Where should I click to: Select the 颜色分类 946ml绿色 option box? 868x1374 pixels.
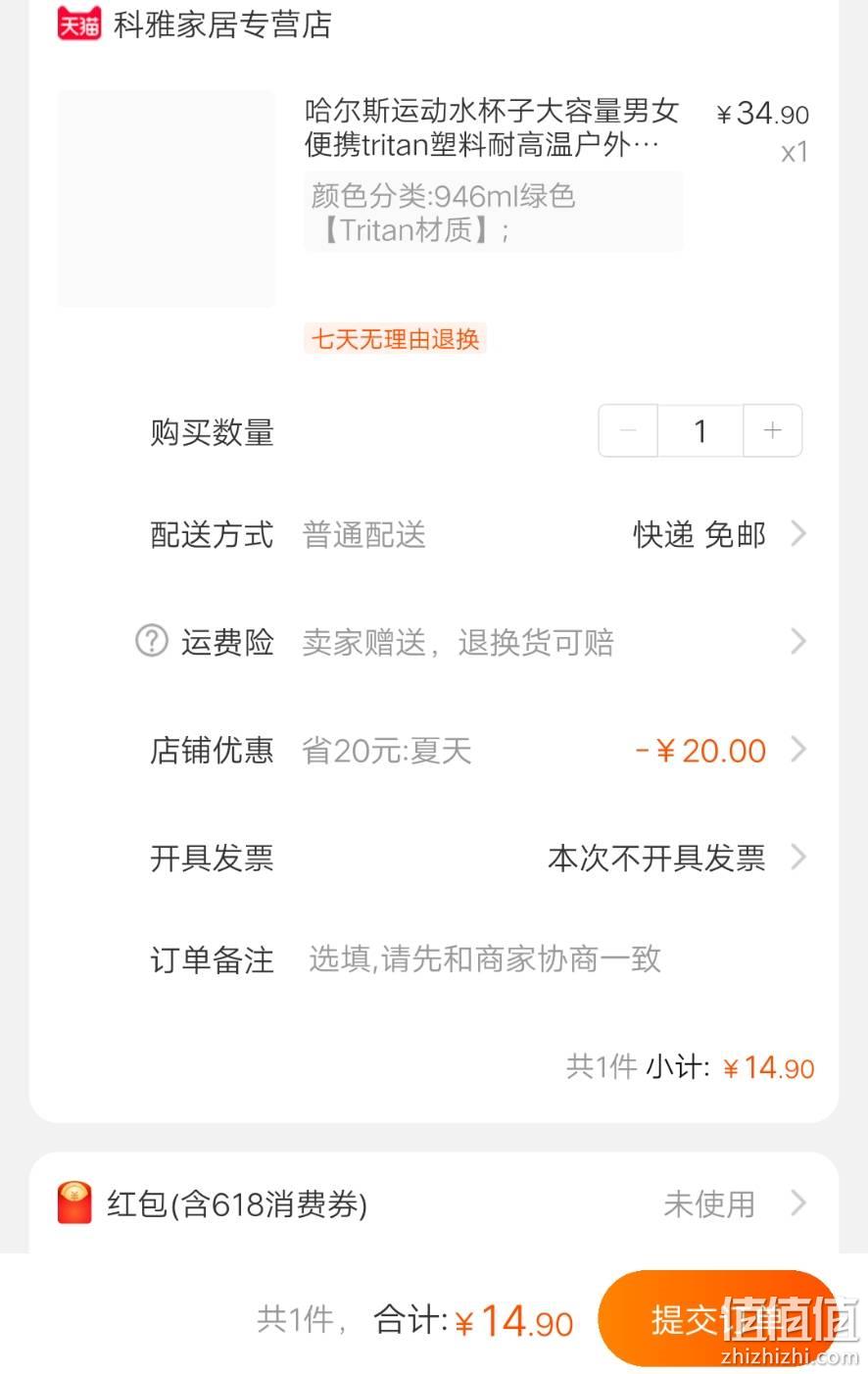tap(494, 212)
